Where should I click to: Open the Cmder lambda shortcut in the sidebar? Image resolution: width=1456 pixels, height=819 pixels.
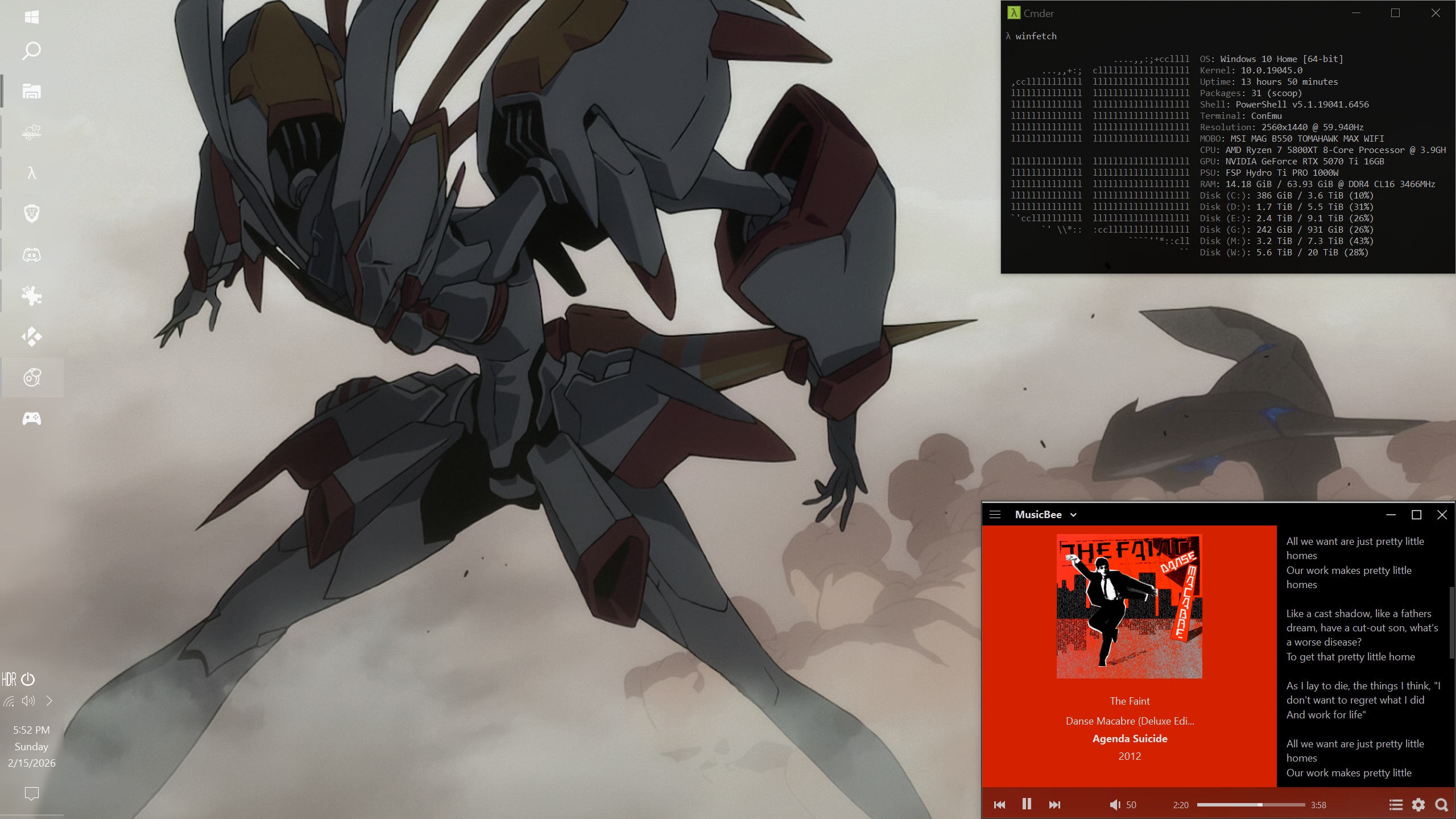32,173
